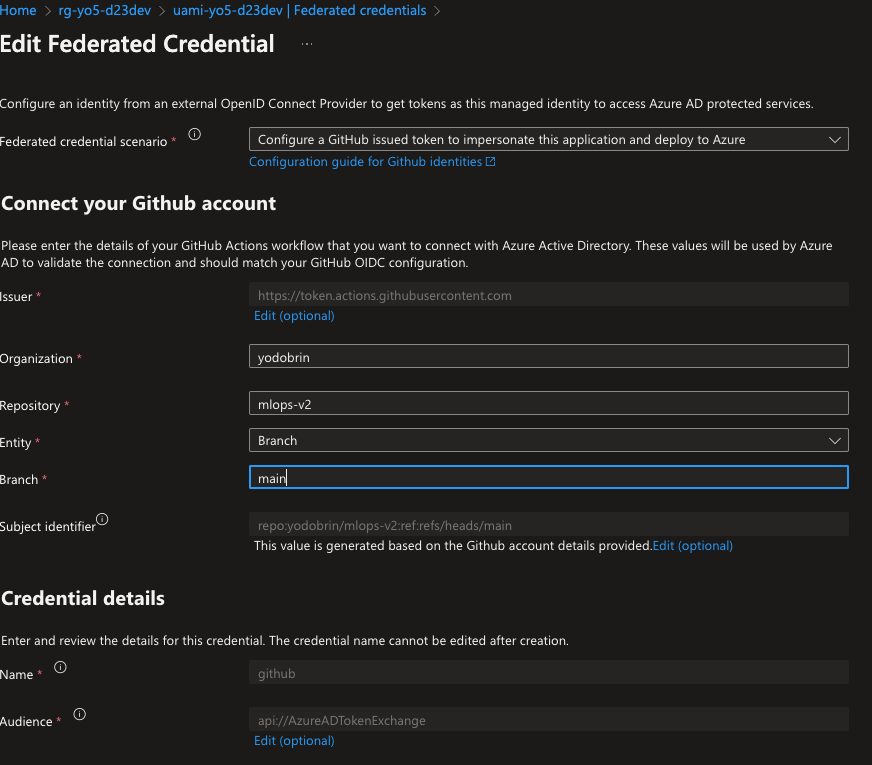Click into the Branch text field
The image size is (872, 765).
click(548, 478)
